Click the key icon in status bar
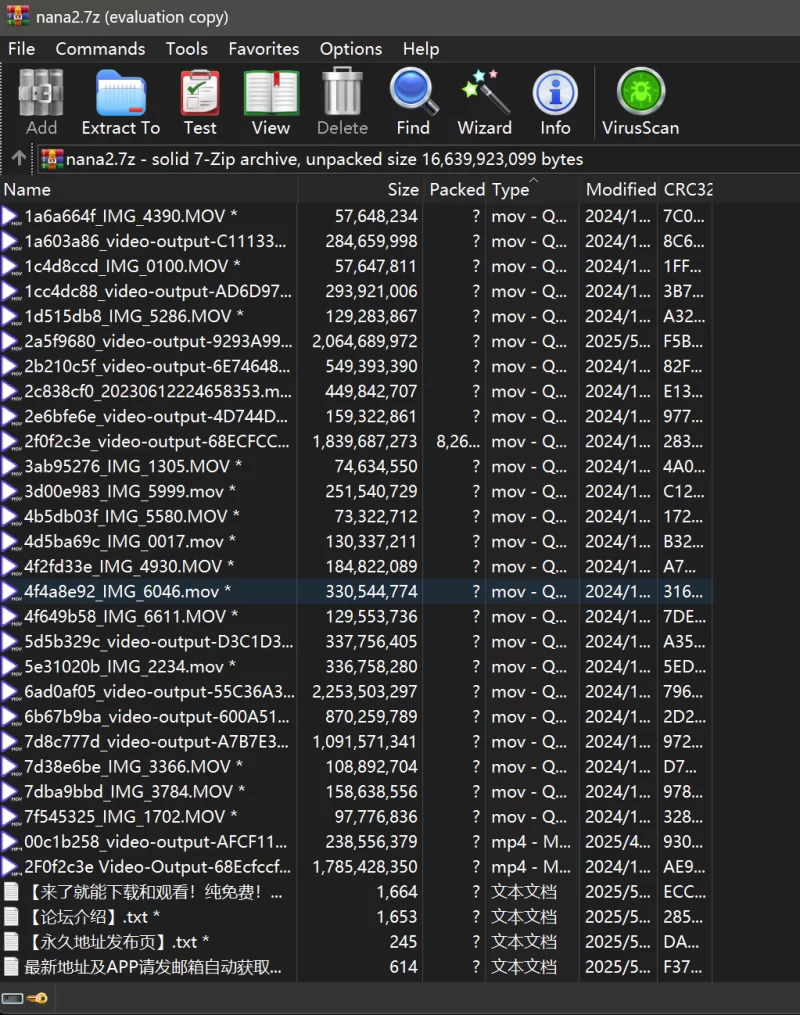 point(37,998)
